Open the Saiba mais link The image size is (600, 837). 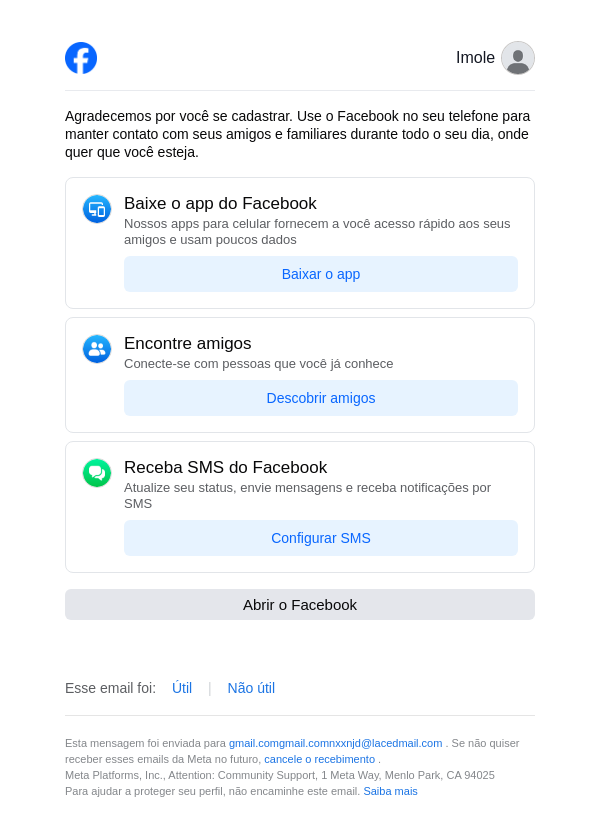coord(390,791)
